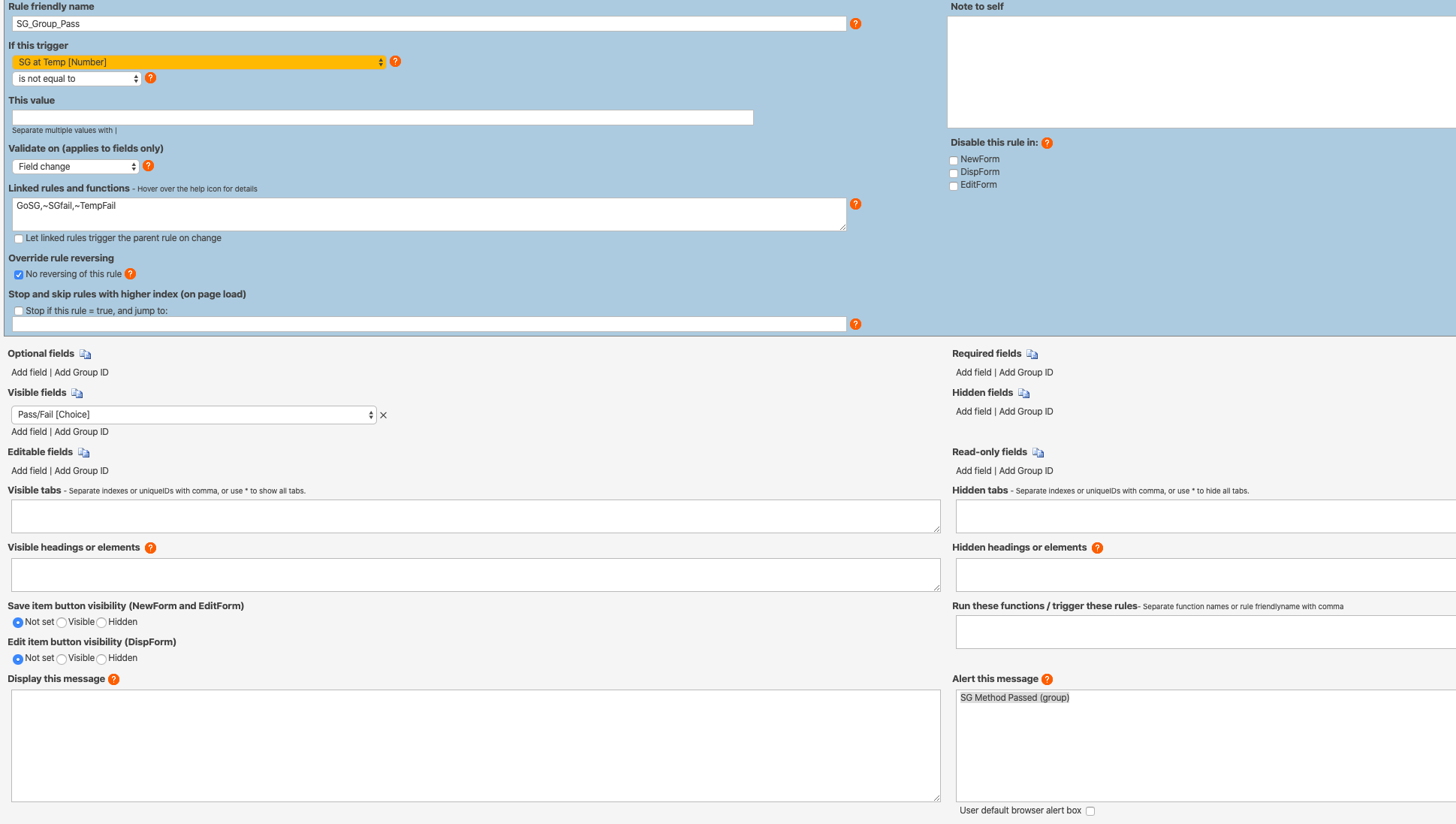Click help icon next to trigger dropdown
The height and width of the screenshot is (824, 1456).
click(x=395, y=62)
